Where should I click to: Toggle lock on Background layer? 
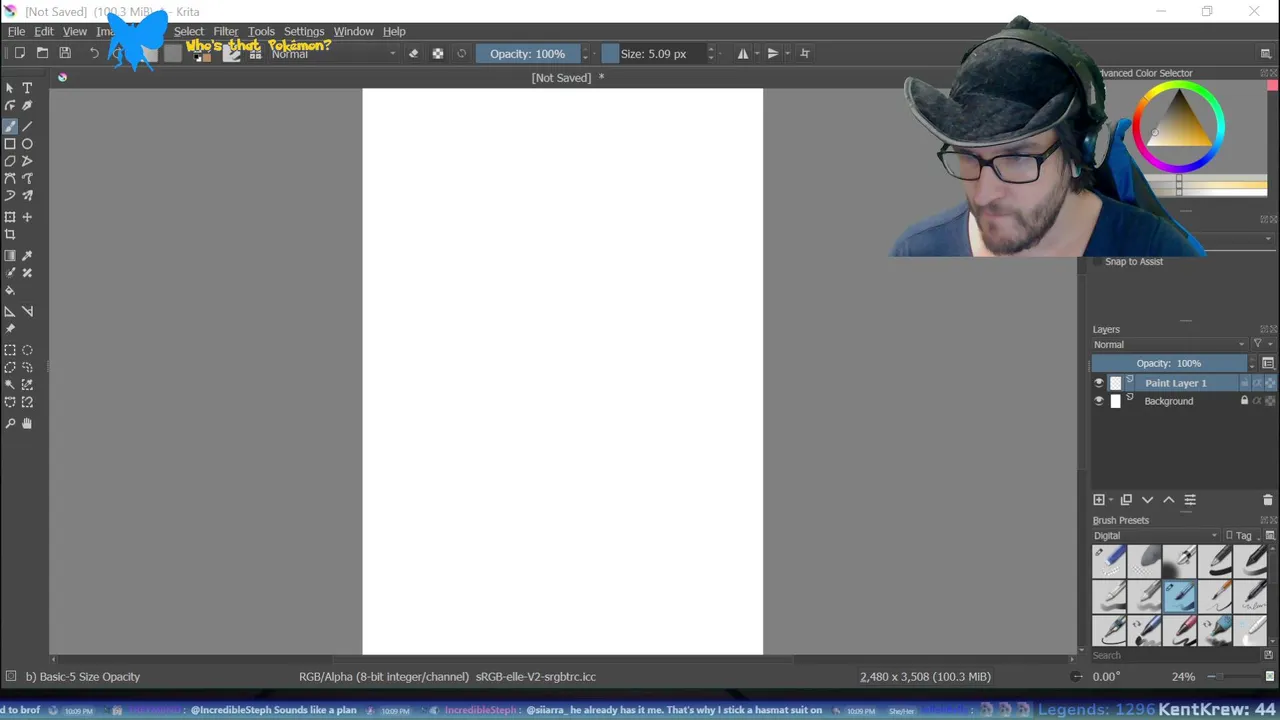click(x=1244, y=401)
